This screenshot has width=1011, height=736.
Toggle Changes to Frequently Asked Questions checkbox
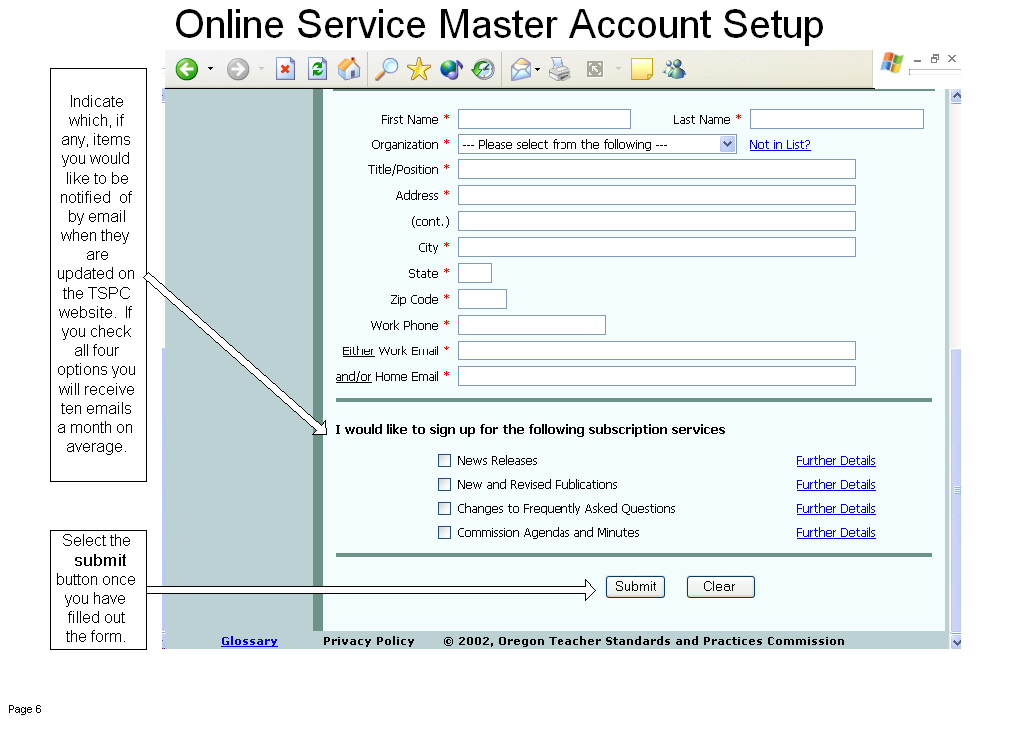pyautogui.click(x=445, y=509)
